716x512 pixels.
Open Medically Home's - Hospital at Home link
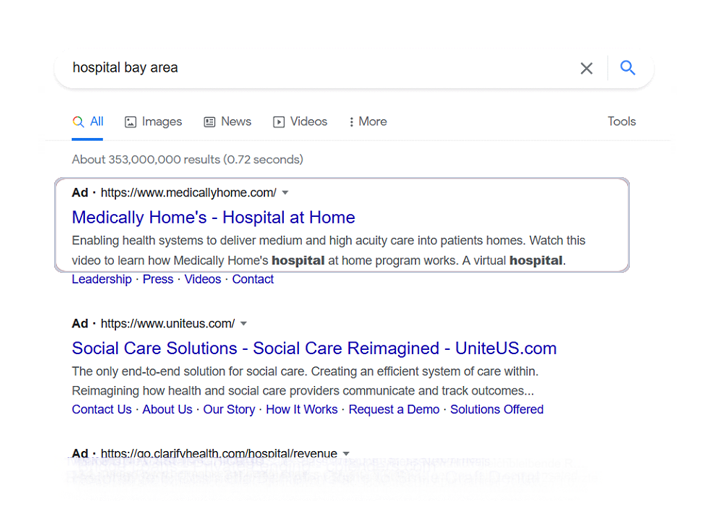[213, 217]
